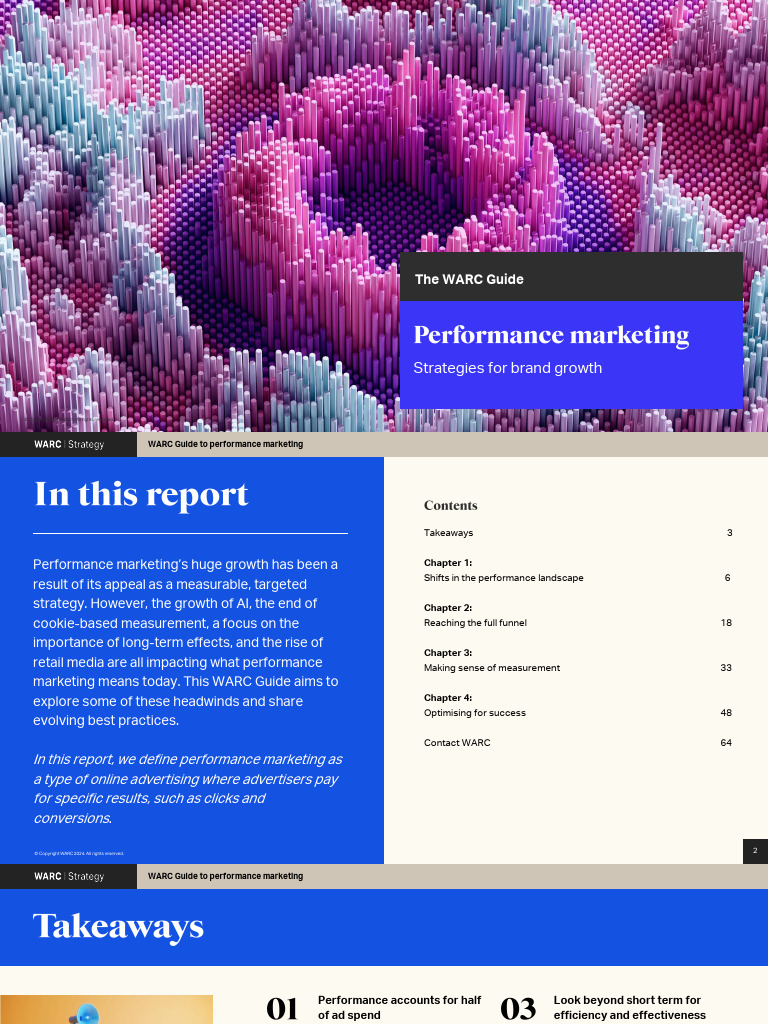Click 'WARC Guide to performance marketing' header above Takeaways

point(225,876)
